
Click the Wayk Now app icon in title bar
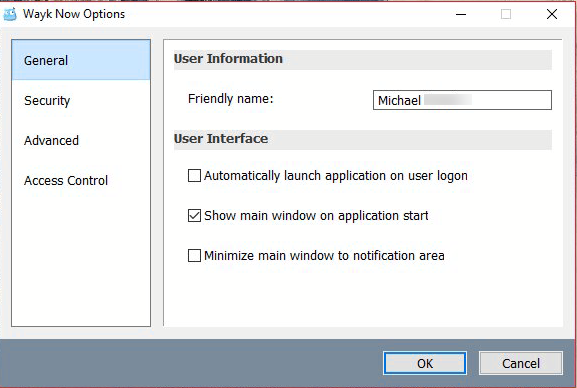click(x=10, y=14)
